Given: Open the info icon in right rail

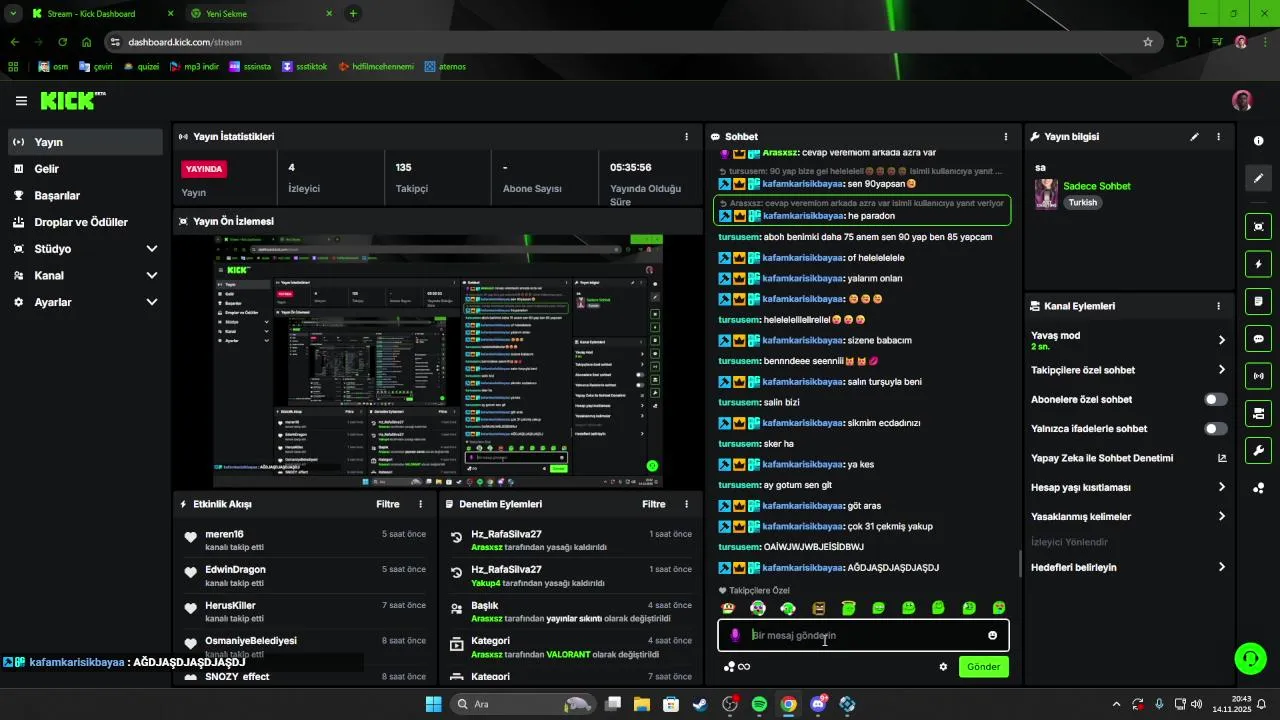Looking at the screenshot, I should tap(1258, 141).
